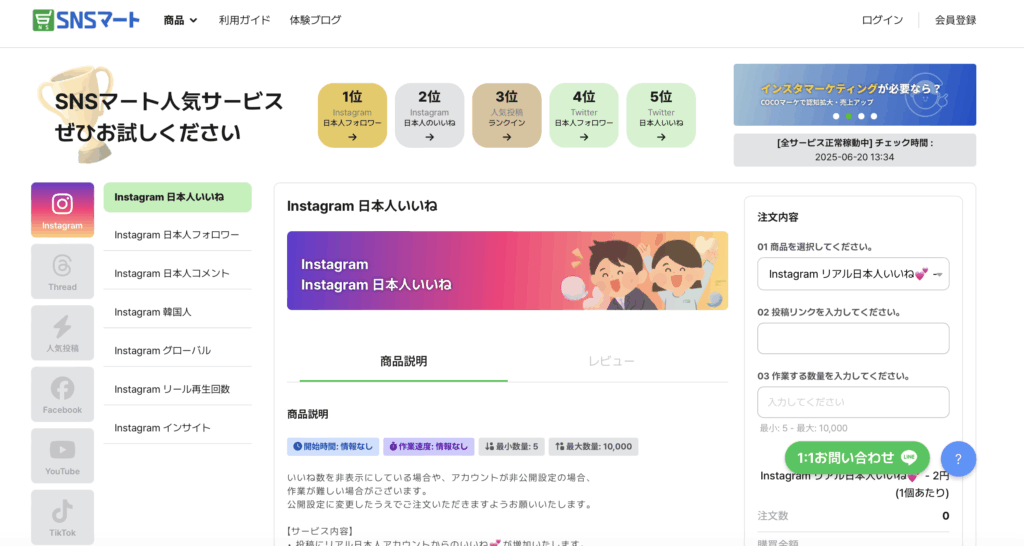
Task: Select Instagram グローバル submenu item
Action: point(178,351)
